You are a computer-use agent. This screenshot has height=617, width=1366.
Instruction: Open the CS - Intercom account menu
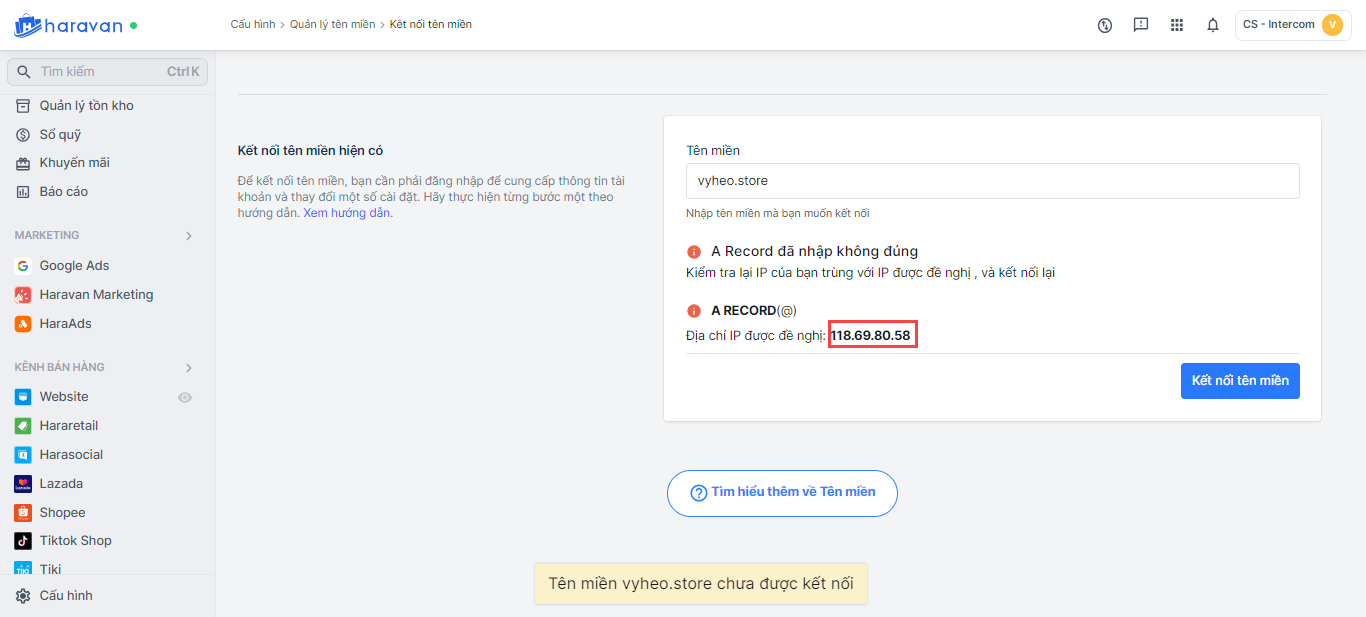coord(1292,25)
